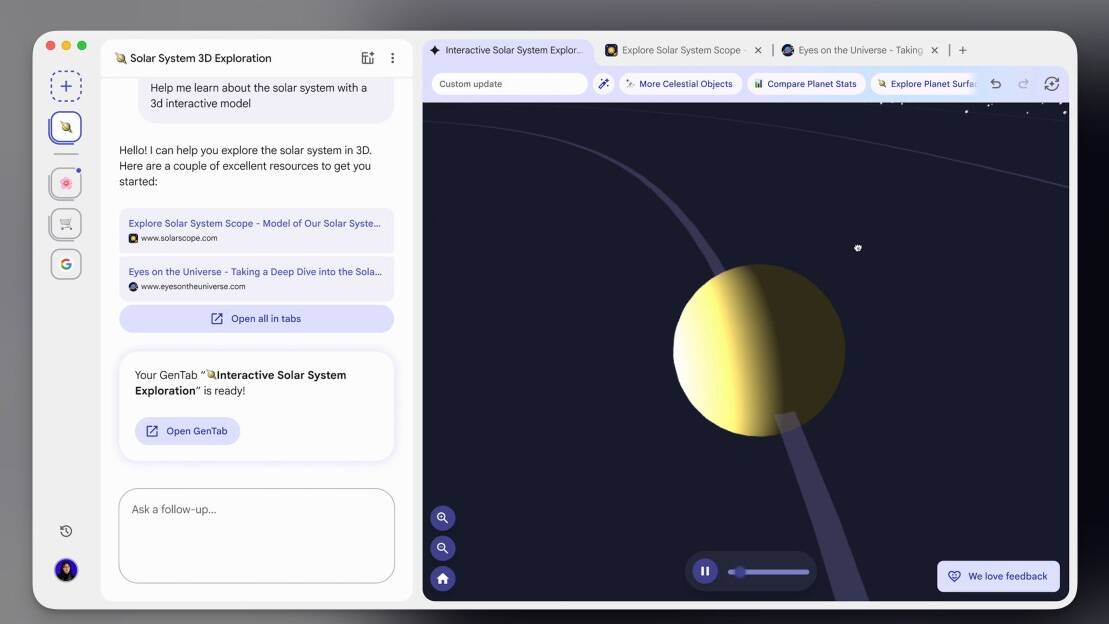Viewport: 1109px width, 624px height.
Task: Click the regenerate refresh icon
Action: coord(1051,84)
